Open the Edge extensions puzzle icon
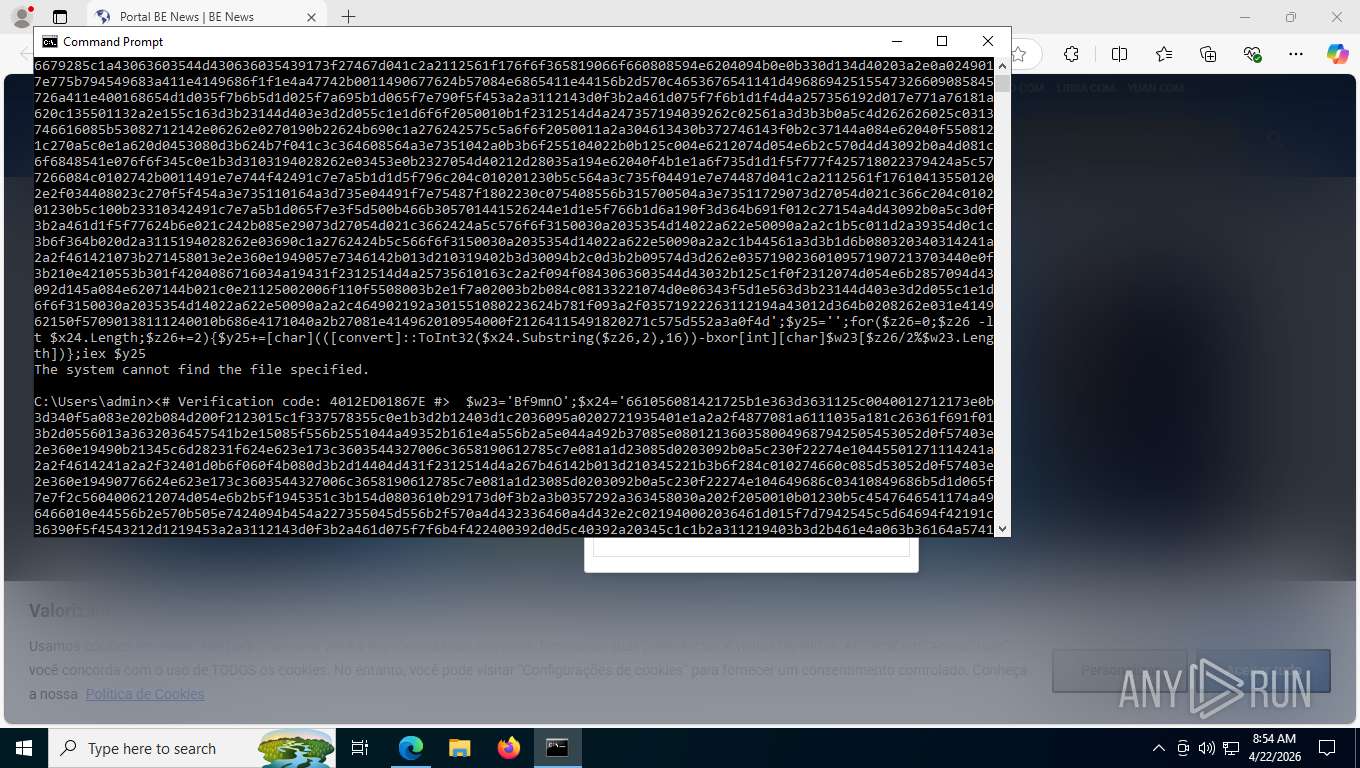 click(x=1071, y=54)
